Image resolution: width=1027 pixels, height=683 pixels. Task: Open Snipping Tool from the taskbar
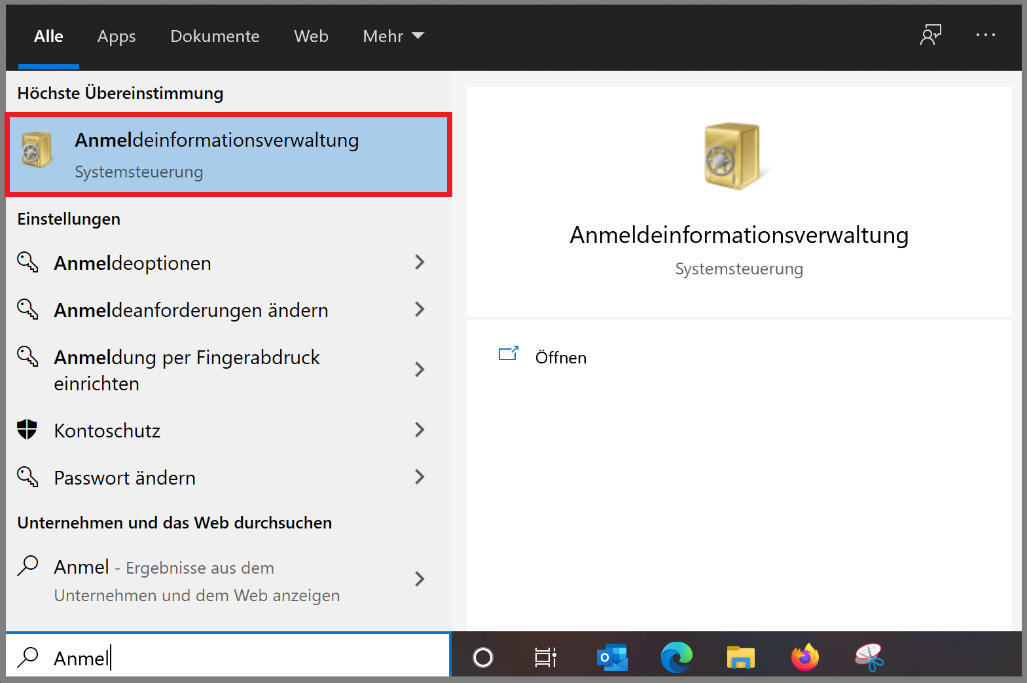pyautogui.click(x=868, y=657)
